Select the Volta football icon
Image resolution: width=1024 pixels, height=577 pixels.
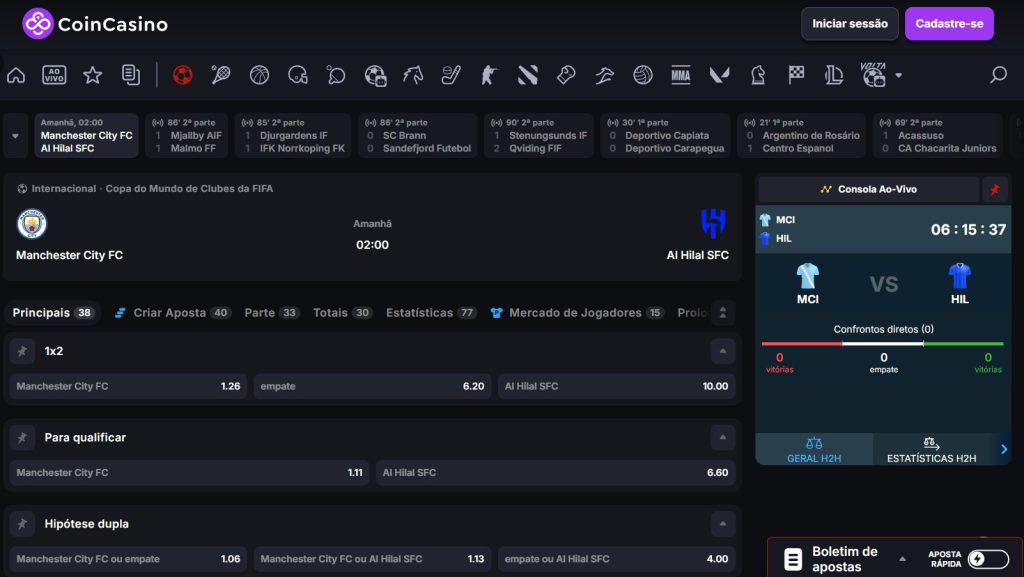click(873, 75)
